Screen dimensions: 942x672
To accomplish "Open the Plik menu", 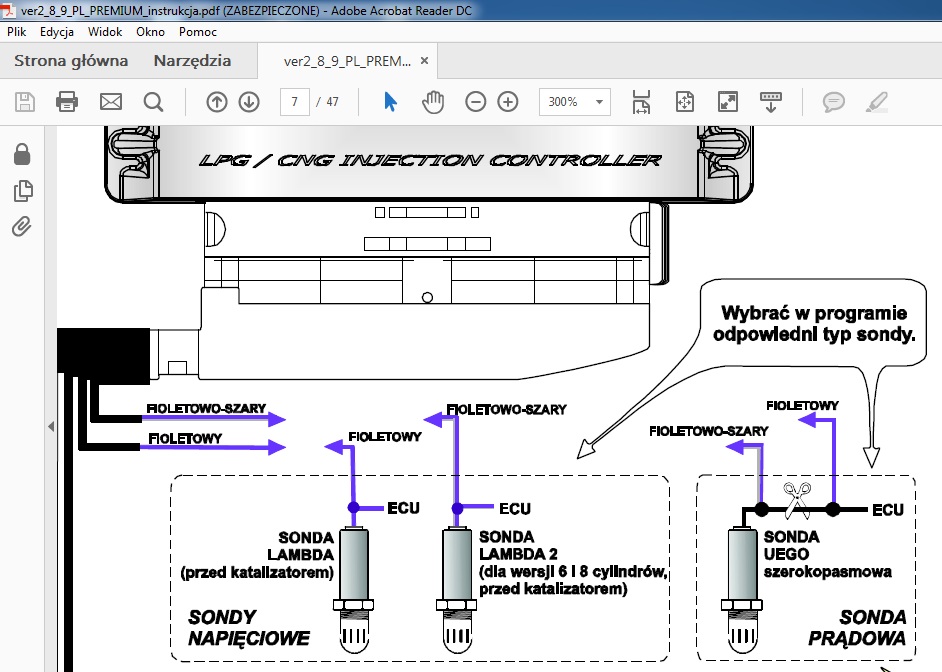I will (x=16, y=32).
